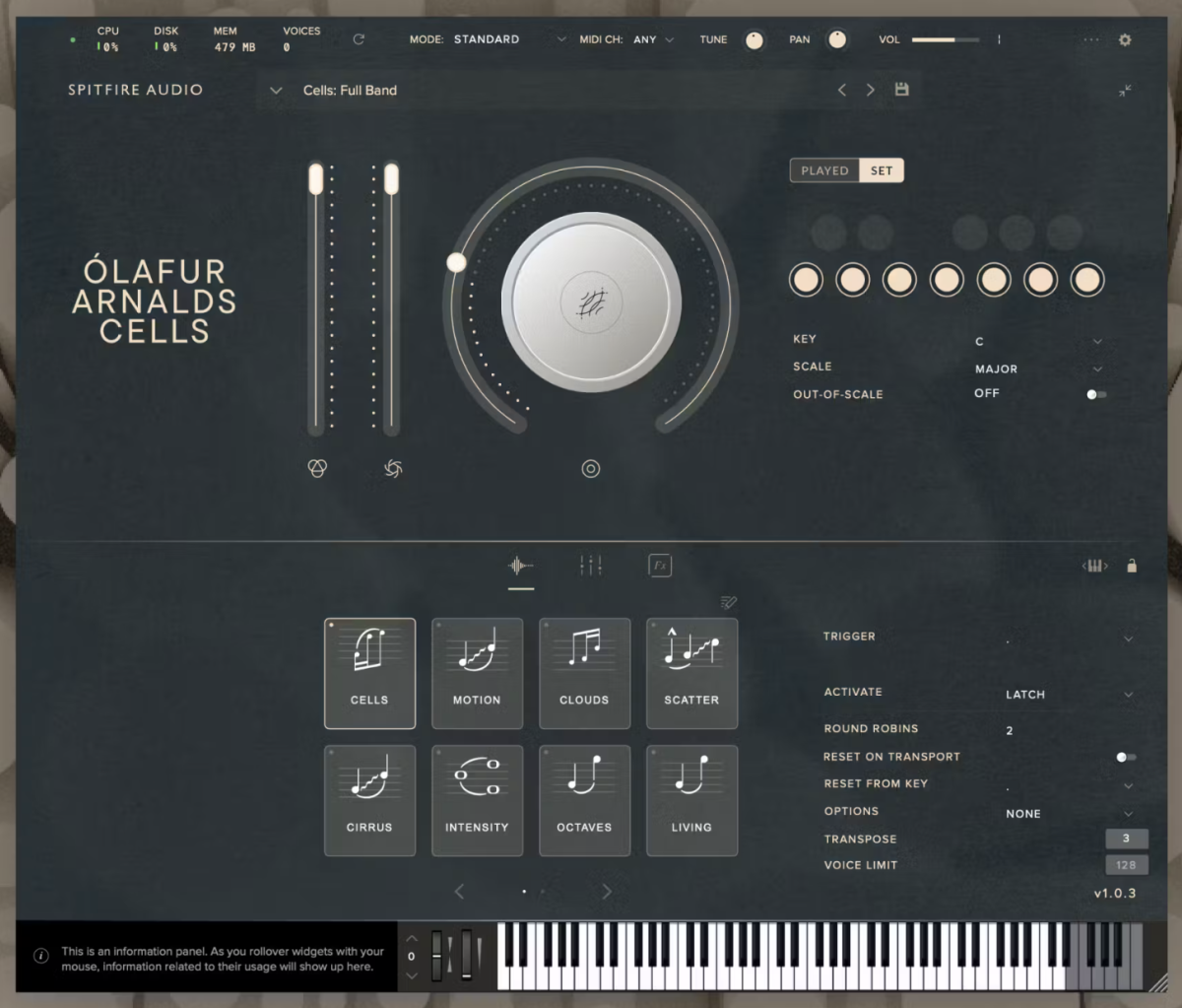Toggle the first scale-degree note circle

click(806, 280)
